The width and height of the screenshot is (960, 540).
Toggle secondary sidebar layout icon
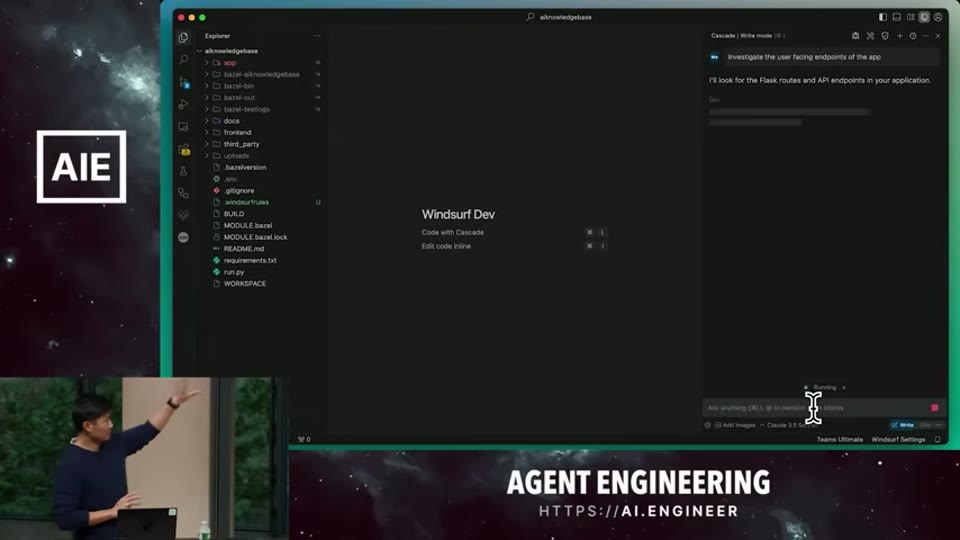[x=910, y=17]
